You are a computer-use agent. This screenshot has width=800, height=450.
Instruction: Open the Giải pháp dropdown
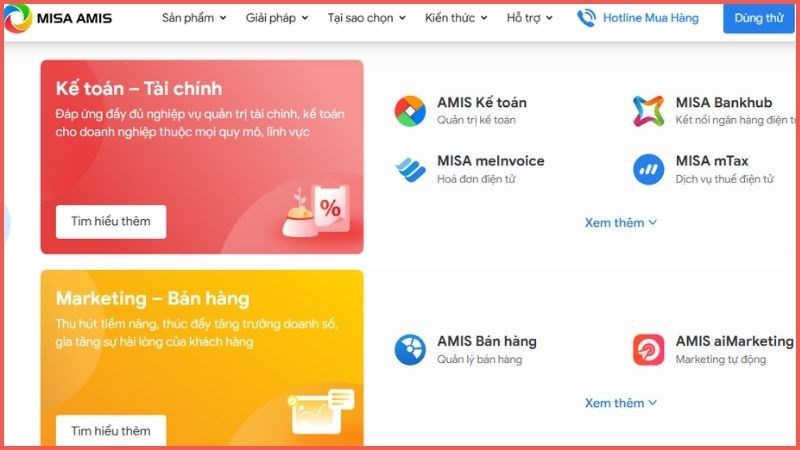277,18
